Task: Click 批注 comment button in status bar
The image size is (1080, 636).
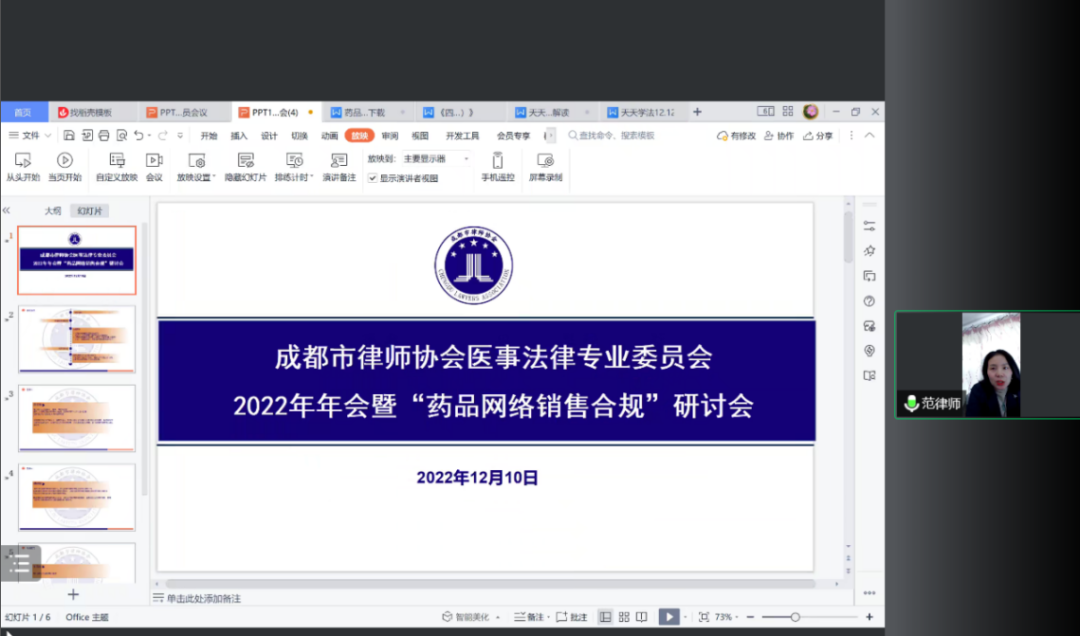Action: (572, 617)
